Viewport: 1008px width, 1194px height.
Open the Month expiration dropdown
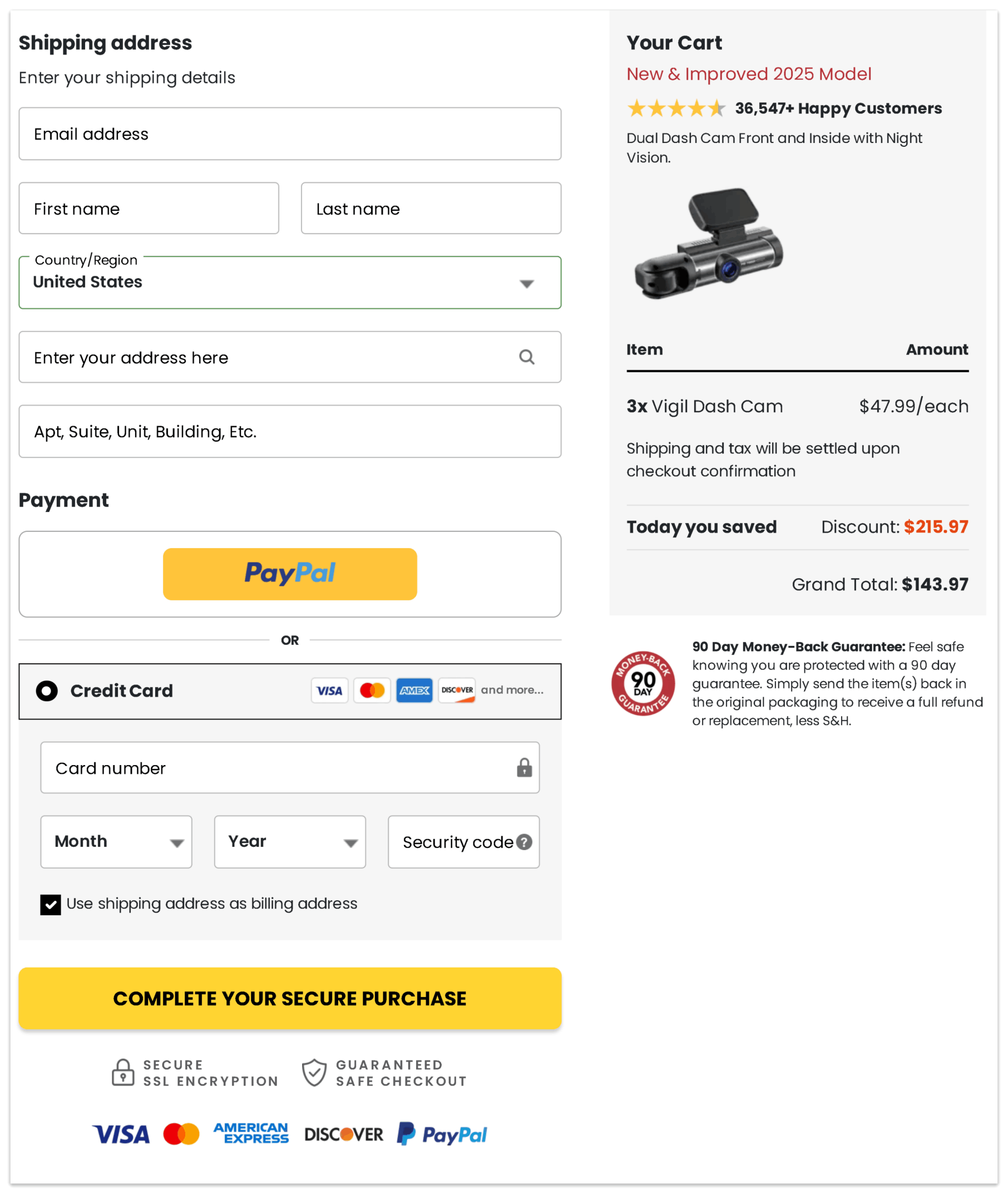coord(116,841)
